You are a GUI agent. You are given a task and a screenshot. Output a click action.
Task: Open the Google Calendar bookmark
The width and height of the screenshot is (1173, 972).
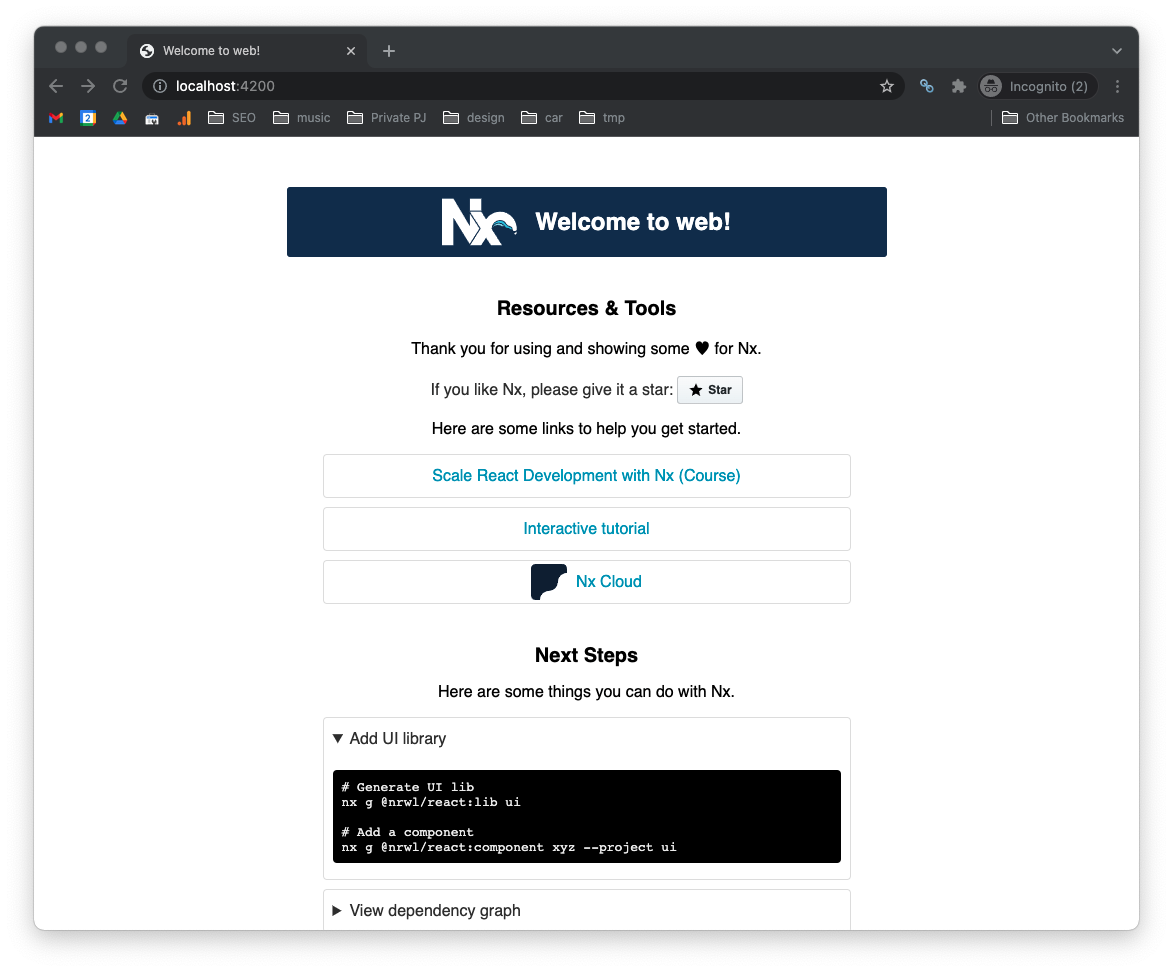[x=88, y=118]
